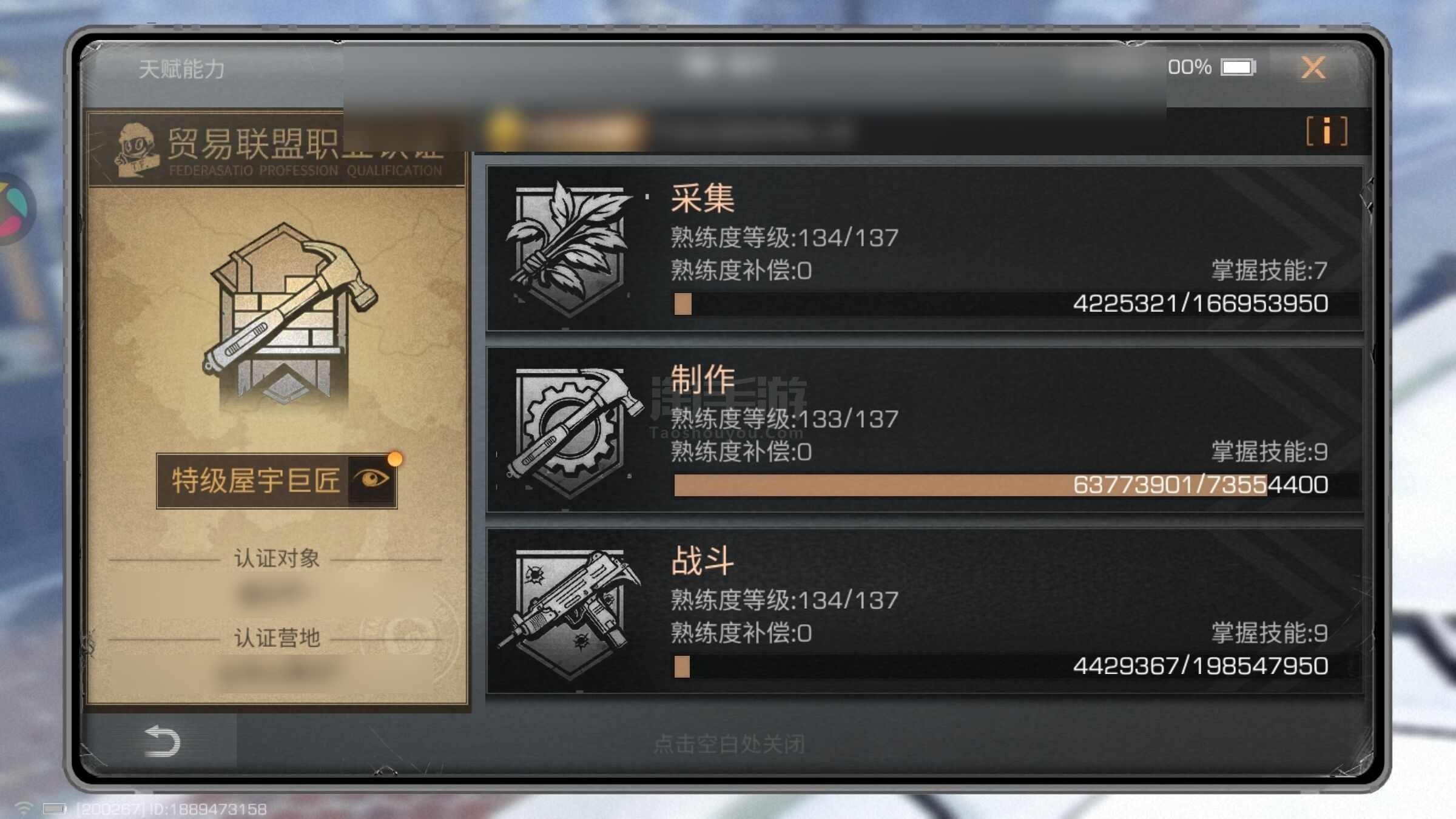
Task: Click the 采集 experience progress bar
Action: (1002, 304)
